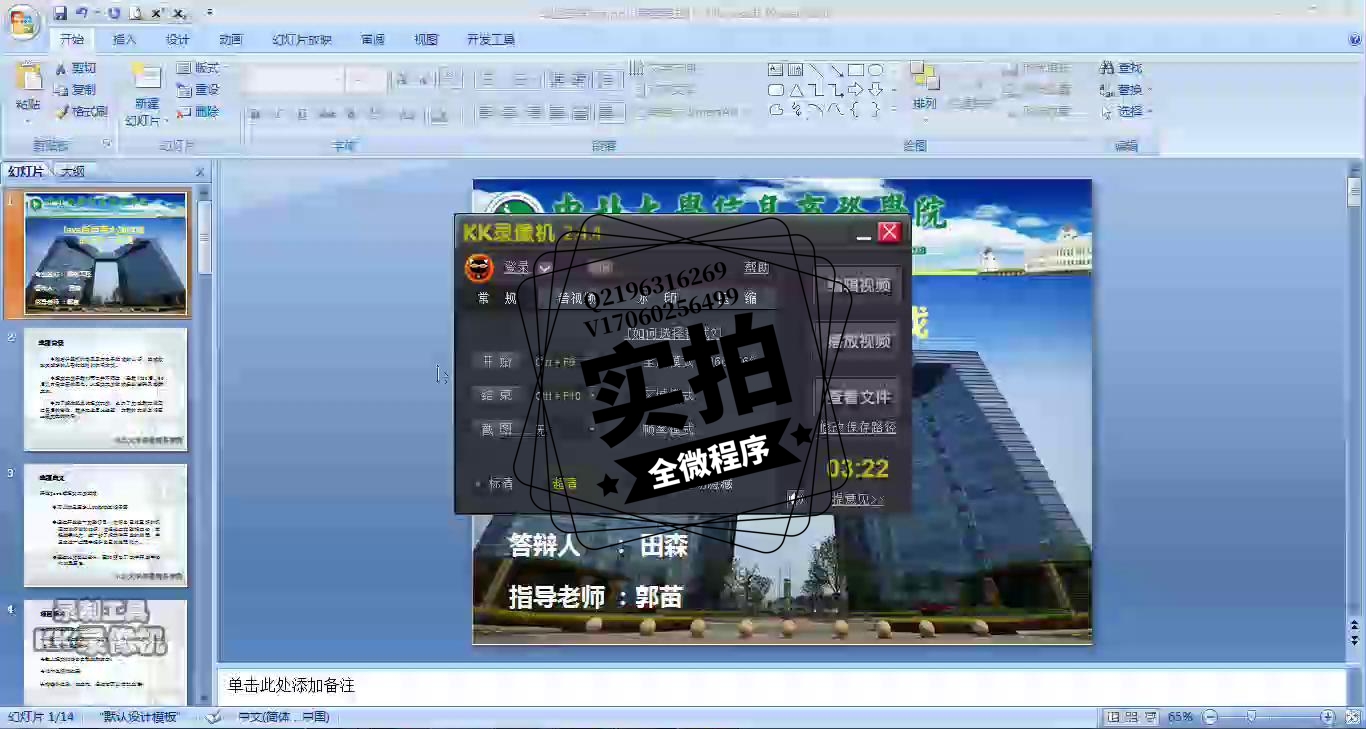Click the KK录像机 avatar icon
The image size is (1366, 729).
[x=480, y=268]
